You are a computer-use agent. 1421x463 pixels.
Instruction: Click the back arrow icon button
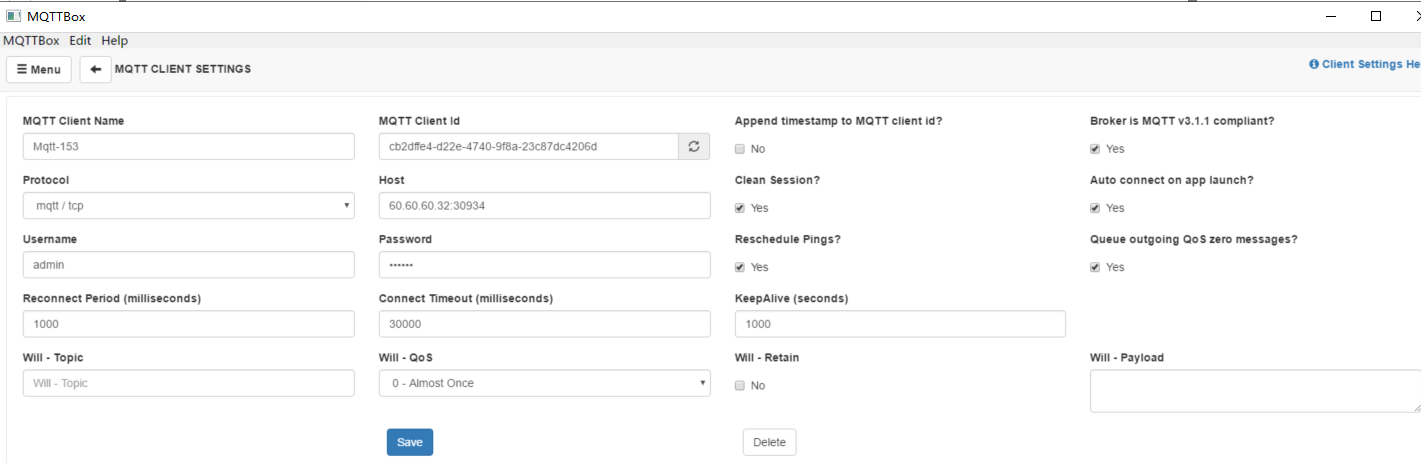pos(95,70)
